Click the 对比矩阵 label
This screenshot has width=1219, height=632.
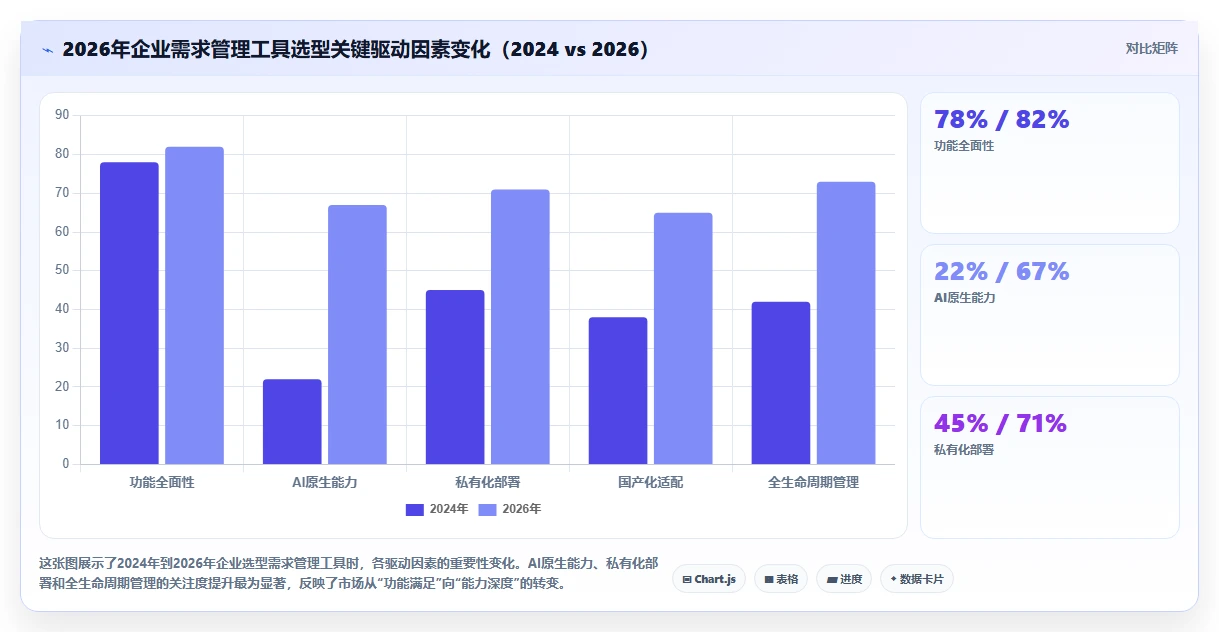pos(1152,49)
